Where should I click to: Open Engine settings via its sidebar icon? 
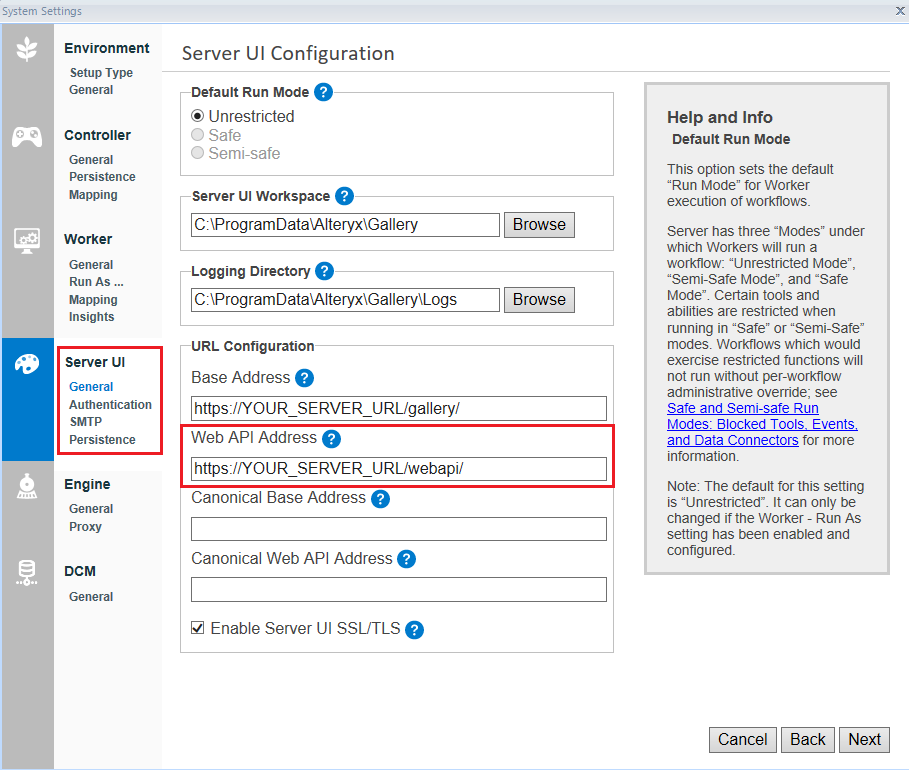(x=26, y=487)
